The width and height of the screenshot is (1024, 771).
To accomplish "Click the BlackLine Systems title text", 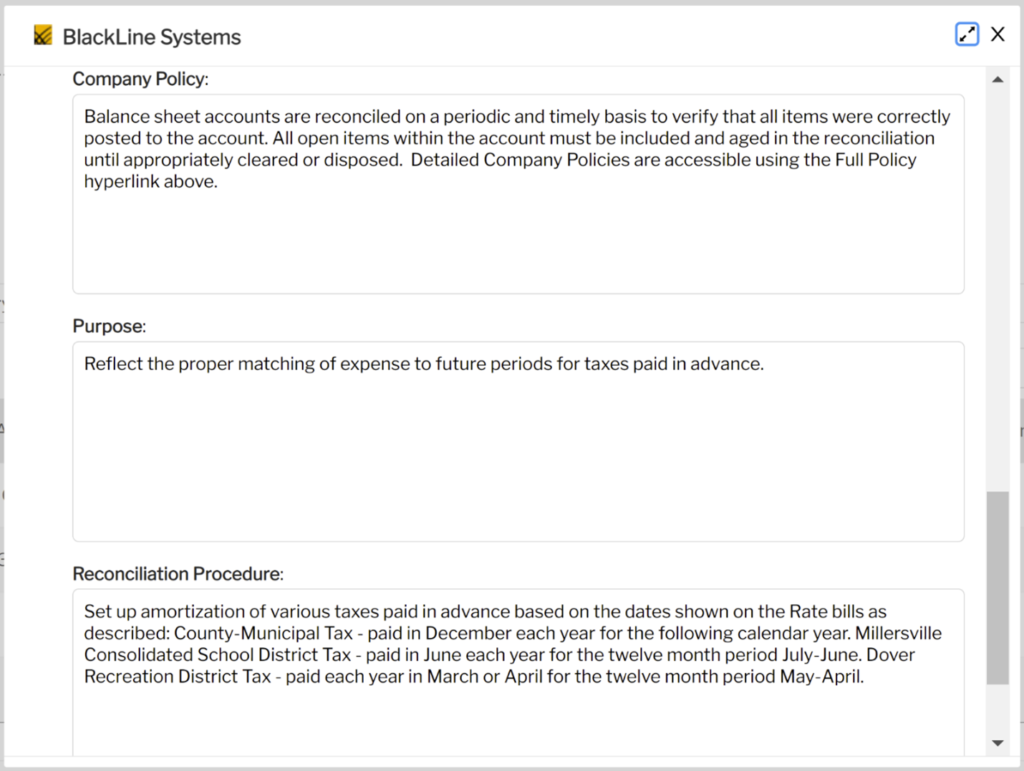I will [x=151, y=37].
